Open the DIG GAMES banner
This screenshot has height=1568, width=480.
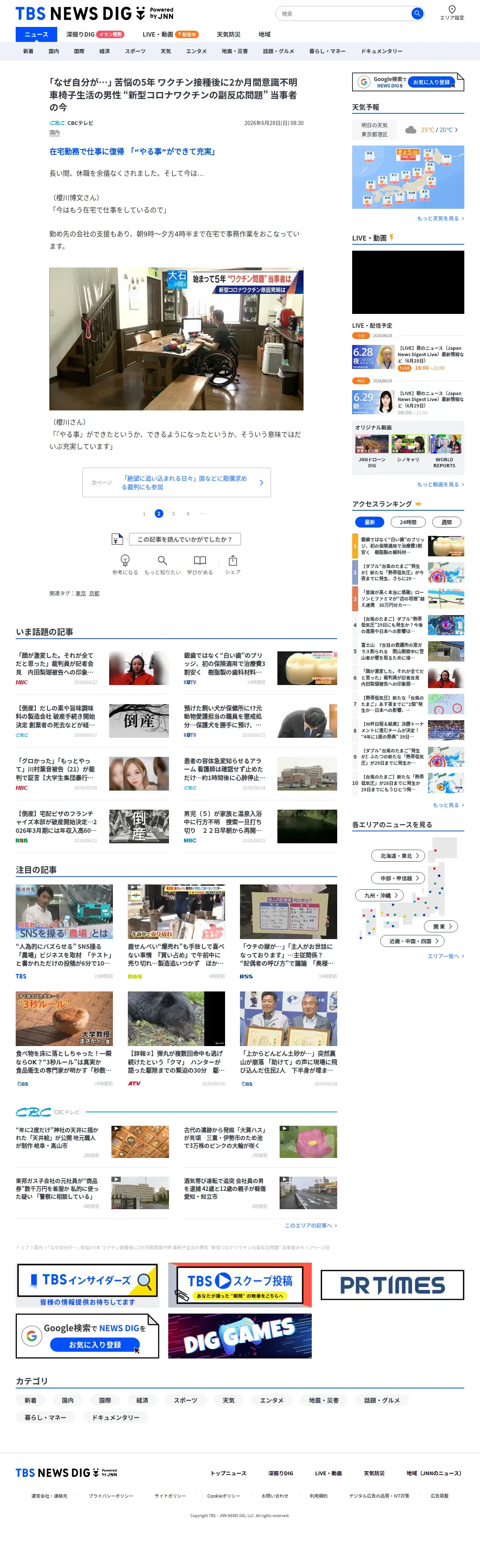[x=240, y=1336]
